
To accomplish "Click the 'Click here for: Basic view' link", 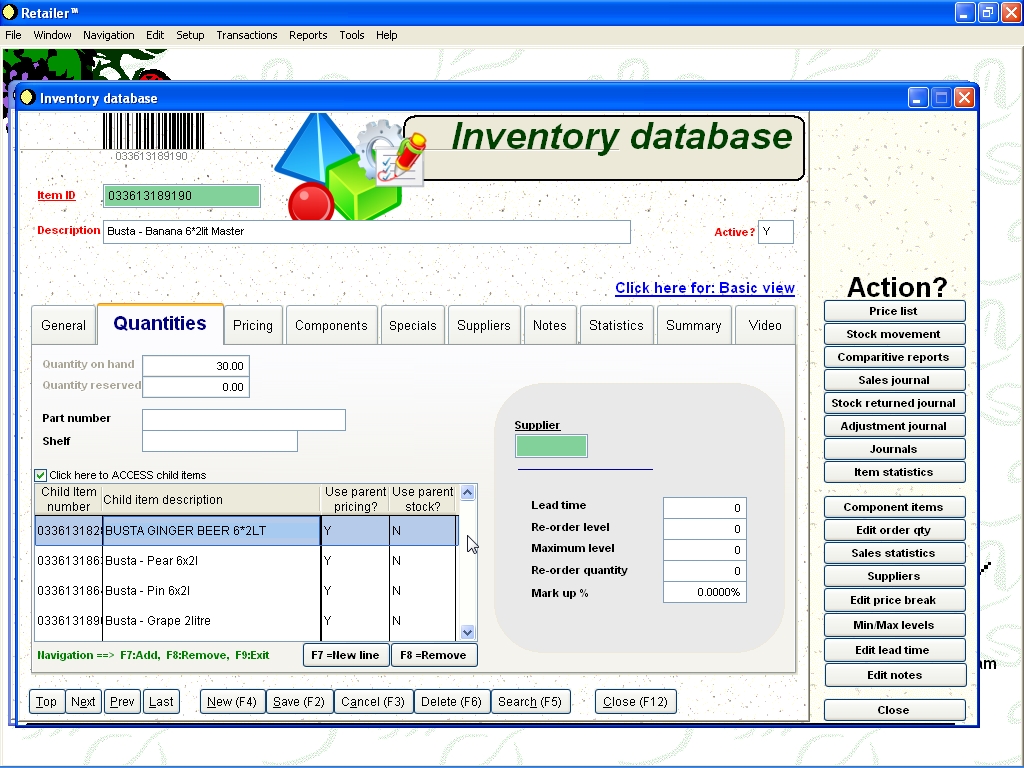I will click(x=705, y=288).
